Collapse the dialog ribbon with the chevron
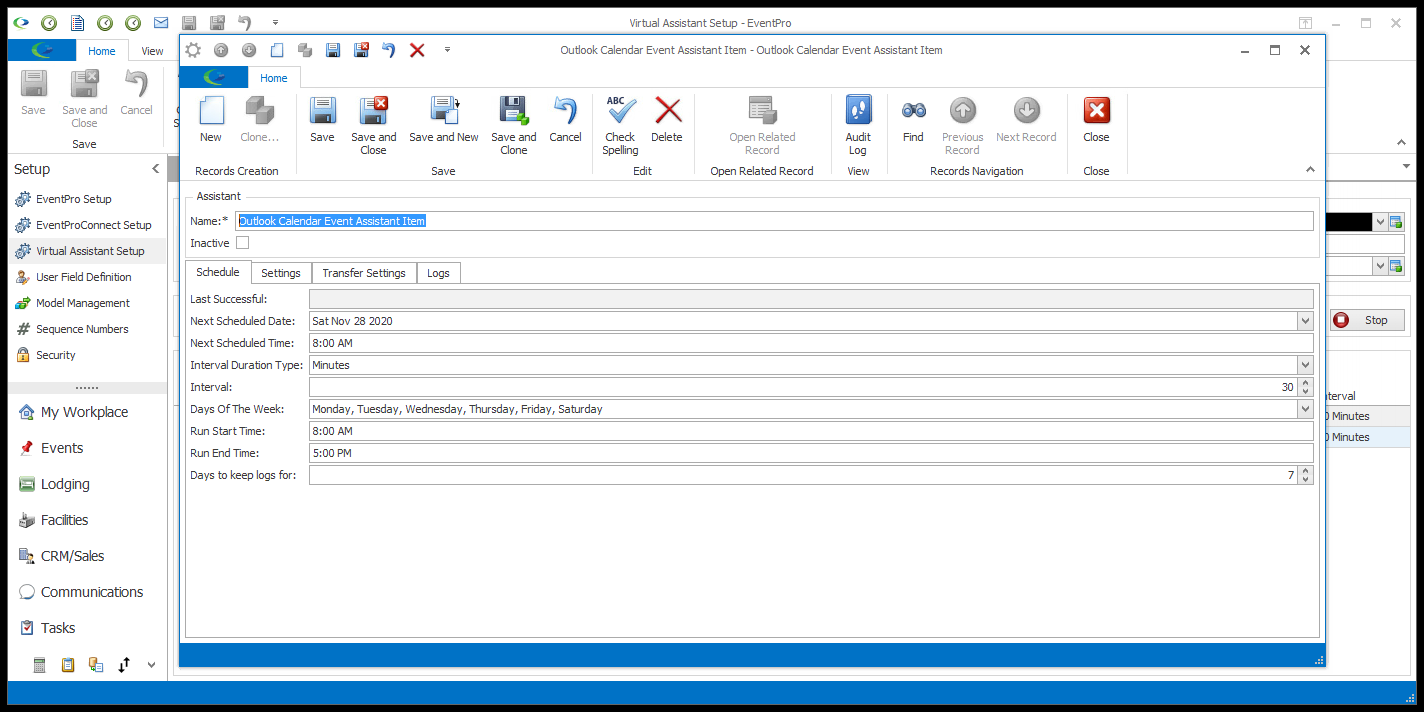Image resolution: width=1424 pixels, height=712 pixels. (1310, 170)
